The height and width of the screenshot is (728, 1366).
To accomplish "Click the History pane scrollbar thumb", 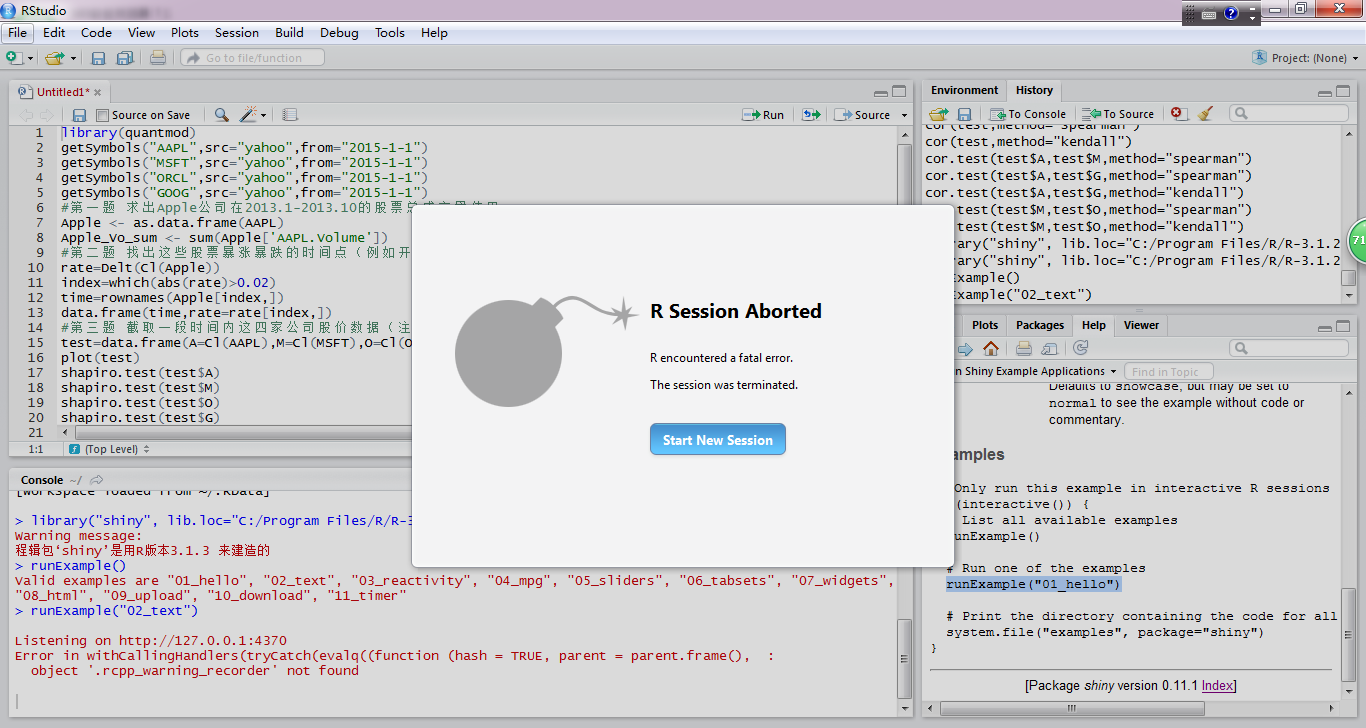I will pos(1348,278).
